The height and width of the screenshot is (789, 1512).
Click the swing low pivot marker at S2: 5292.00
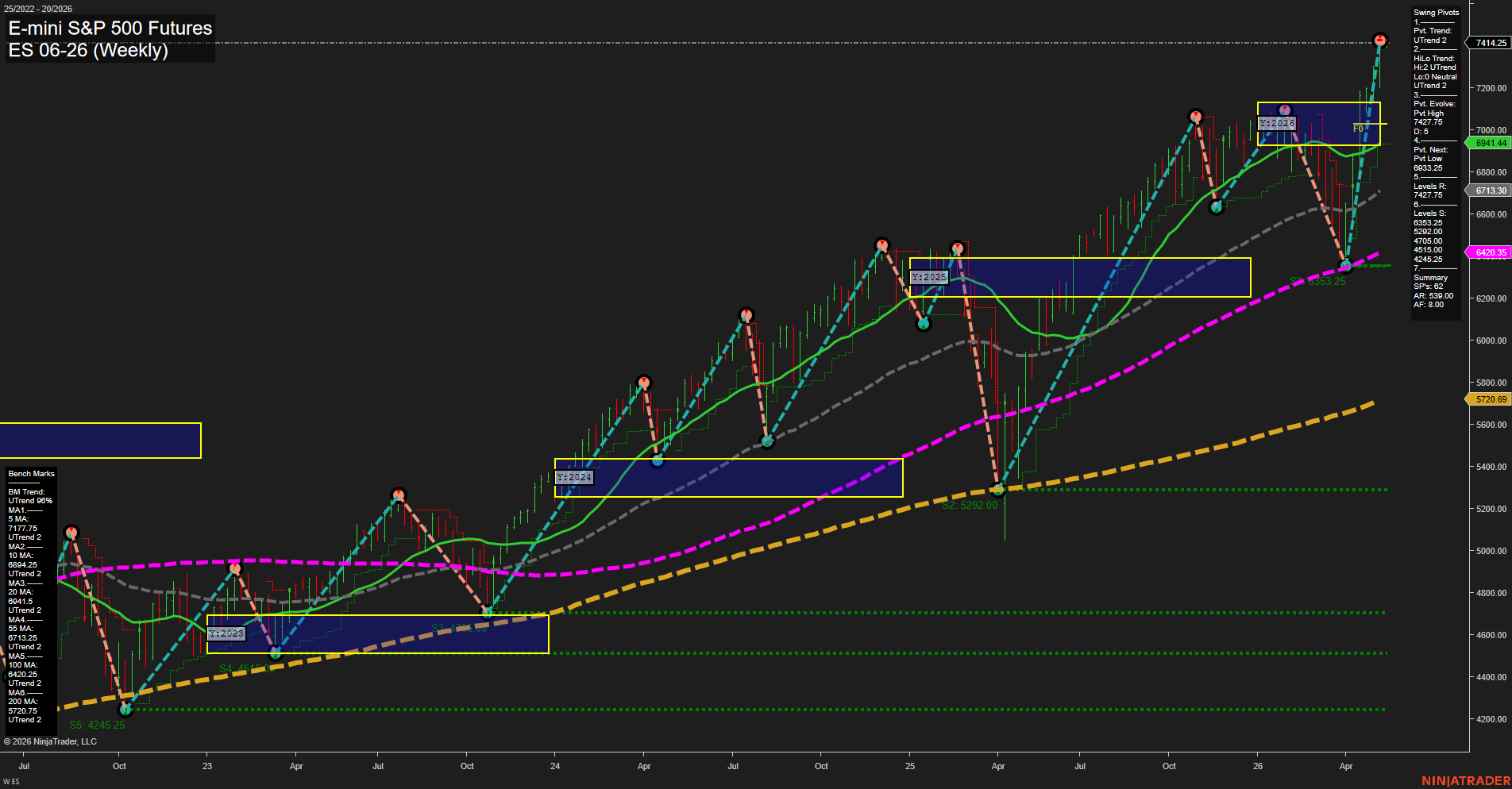click(x=999, y=489)
